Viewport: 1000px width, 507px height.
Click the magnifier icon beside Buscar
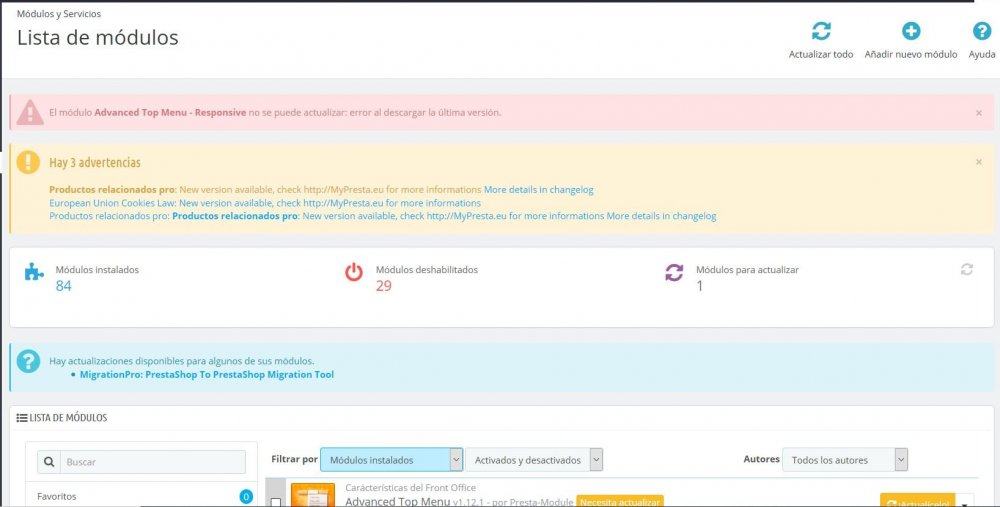(48, 462)
